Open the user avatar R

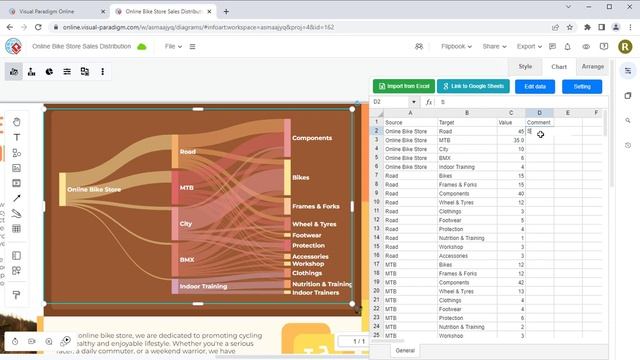point(625,47)
